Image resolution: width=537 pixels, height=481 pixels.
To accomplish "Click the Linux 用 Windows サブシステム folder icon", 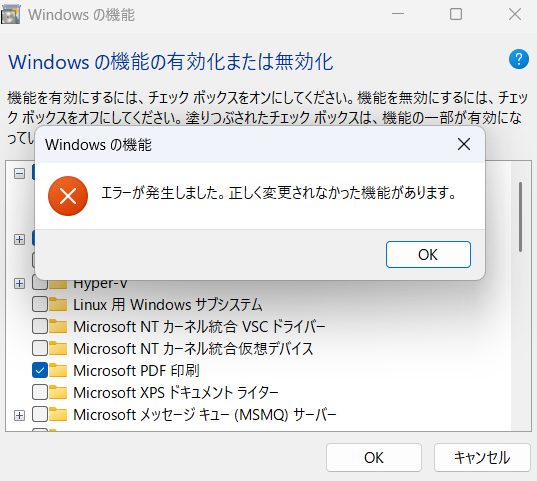I will point(58,304).
